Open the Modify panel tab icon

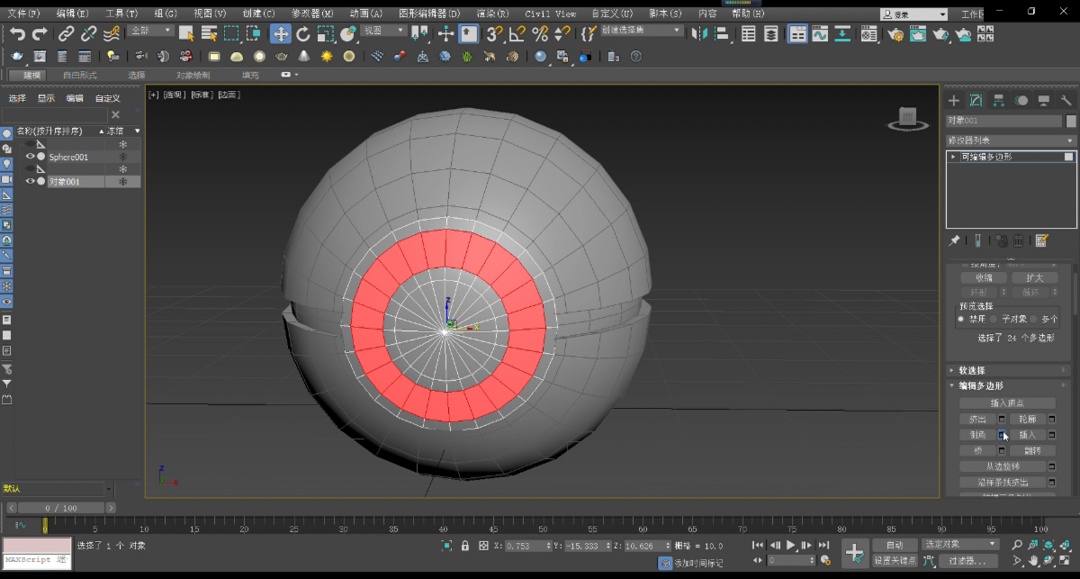point(975,101)
